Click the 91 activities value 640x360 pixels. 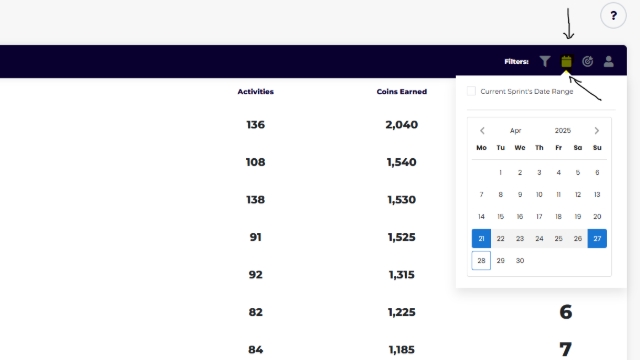pos(256,237)
